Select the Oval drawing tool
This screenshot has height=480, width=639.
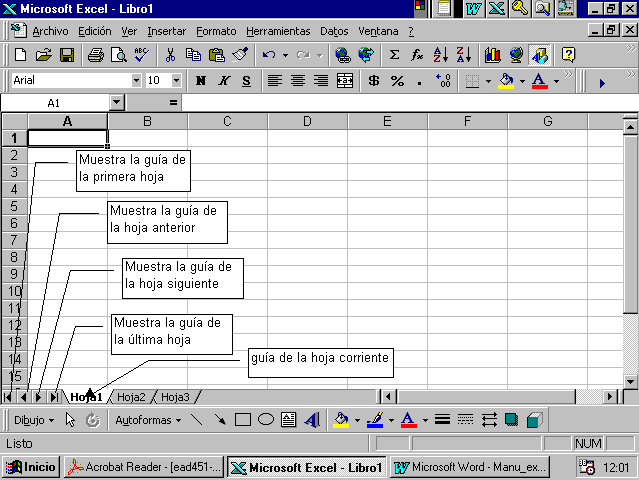click(x=266, y=420)
